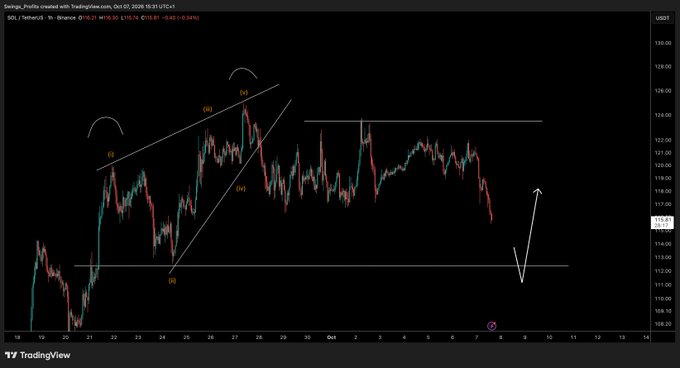
Task: Select the wave label (i)
Action: (x=111, y=154)
